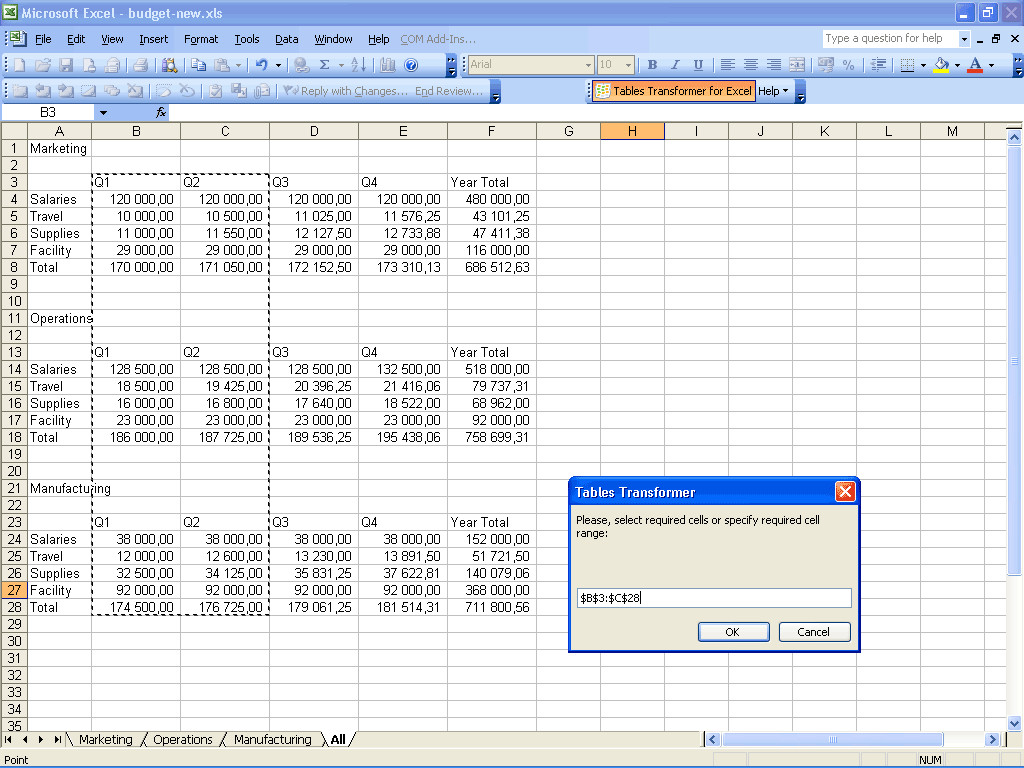Open the add-in Help dropdown menu
This screenshot has width=1024, height=768.
pyautogui.click(x=773, y=91)
